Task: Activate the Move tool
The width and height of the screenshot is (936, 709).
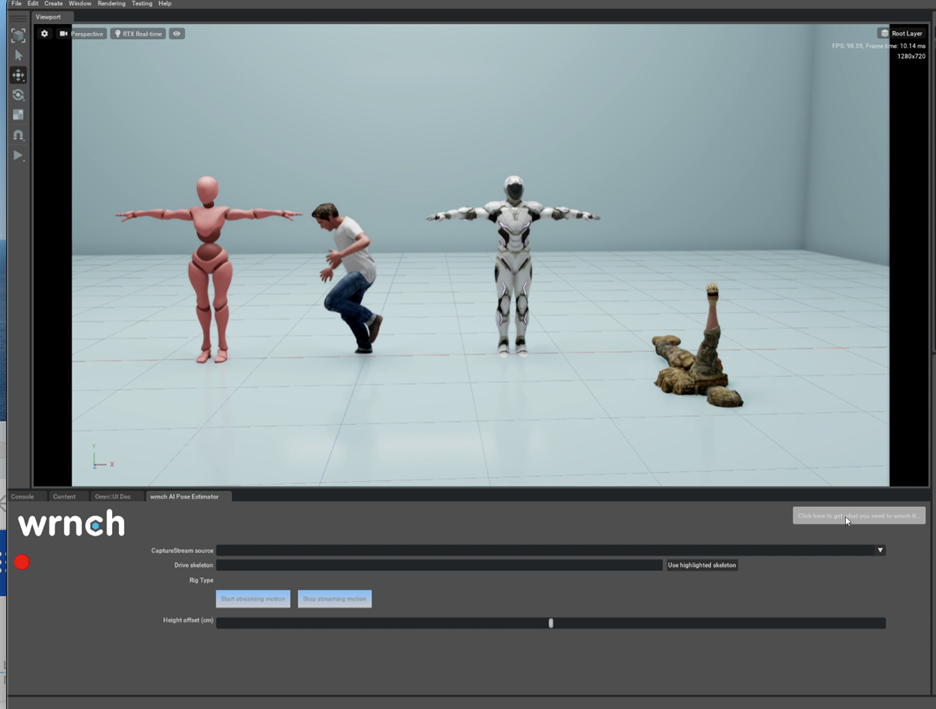Action: pyautogui.click(x=18, y=75)
